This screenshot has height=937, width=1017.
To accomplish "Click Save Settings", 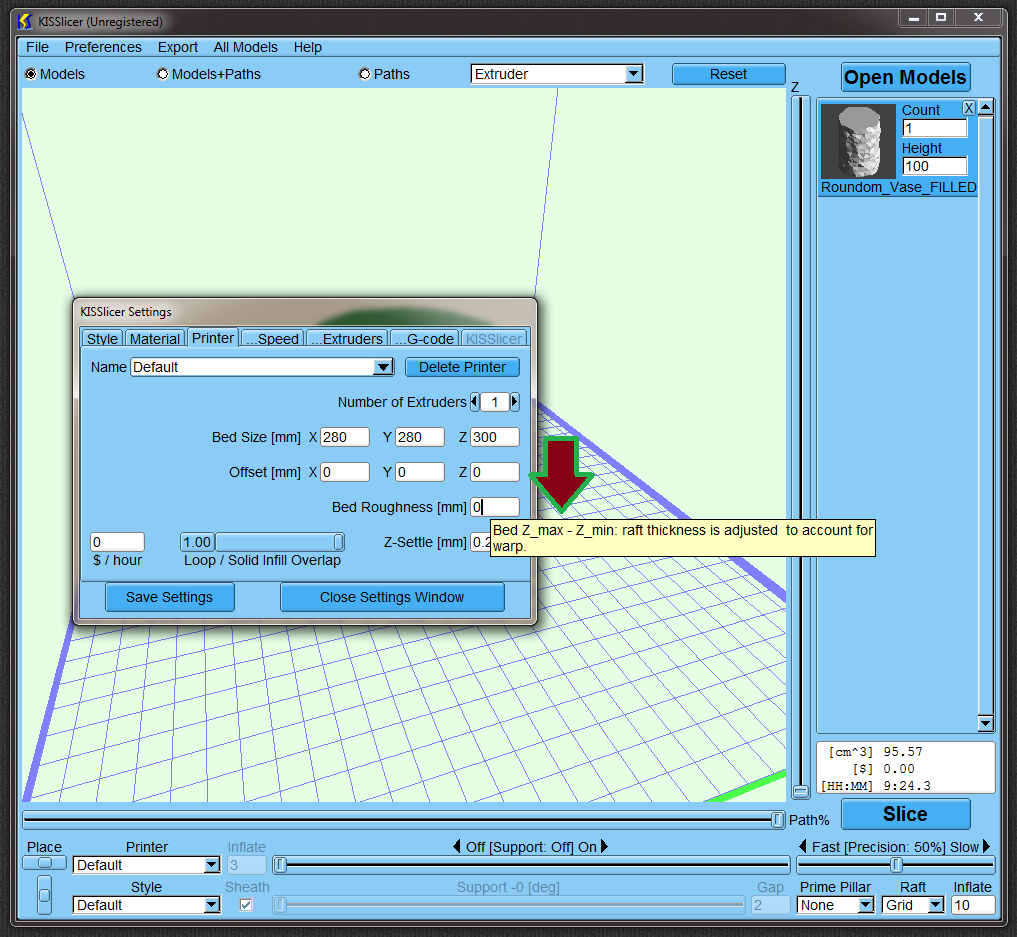I will pos(169,597).
